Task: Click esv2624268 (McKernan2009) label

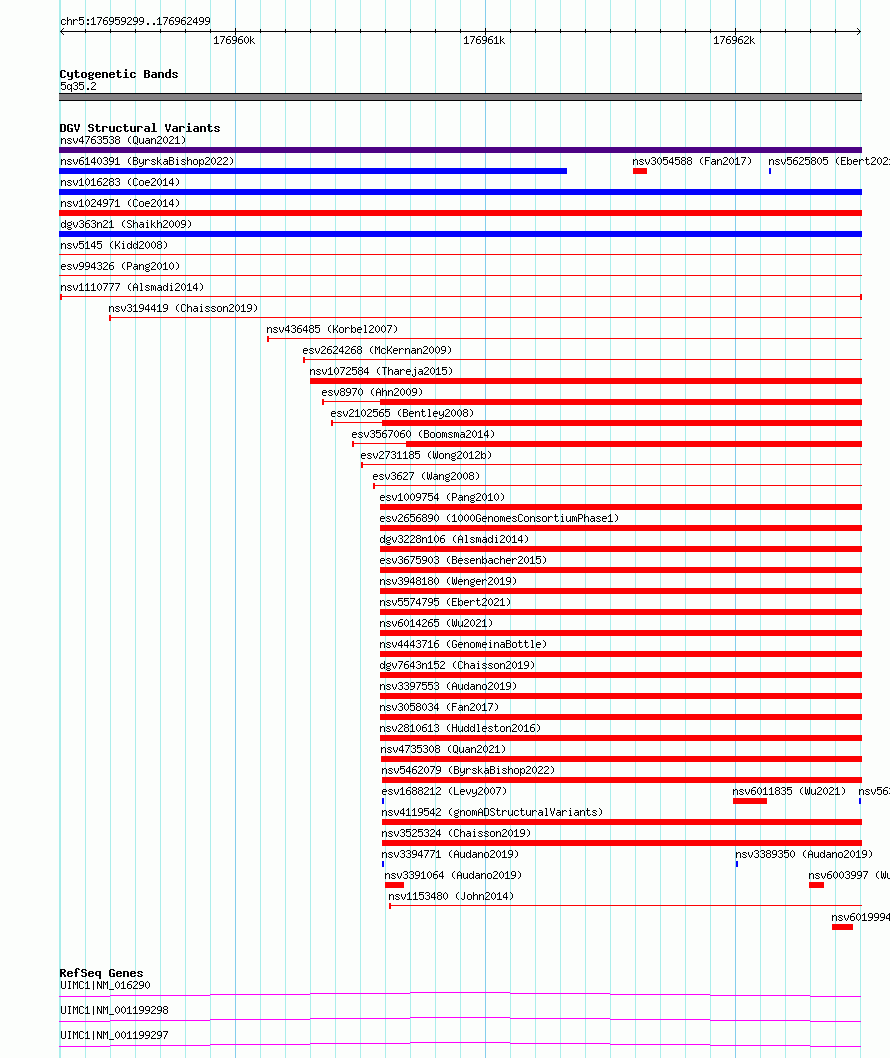Action: (x=377, y=350)
